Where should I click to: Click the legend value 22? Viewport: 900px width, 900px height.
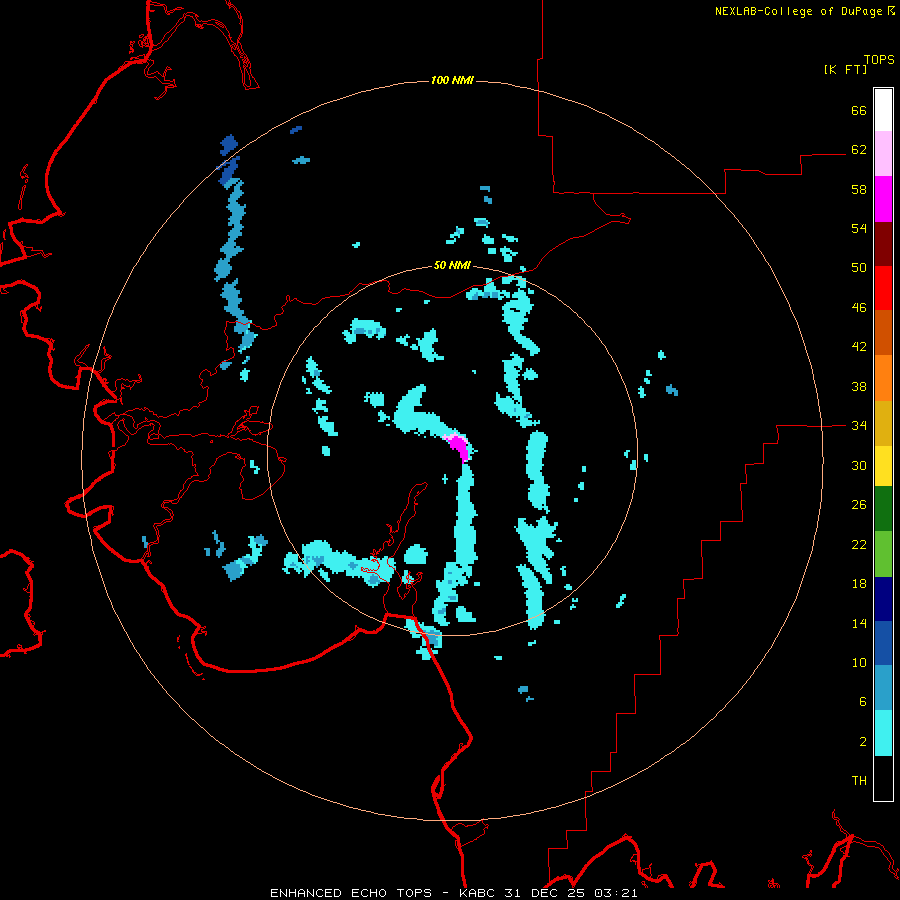[x=859, y=544]
